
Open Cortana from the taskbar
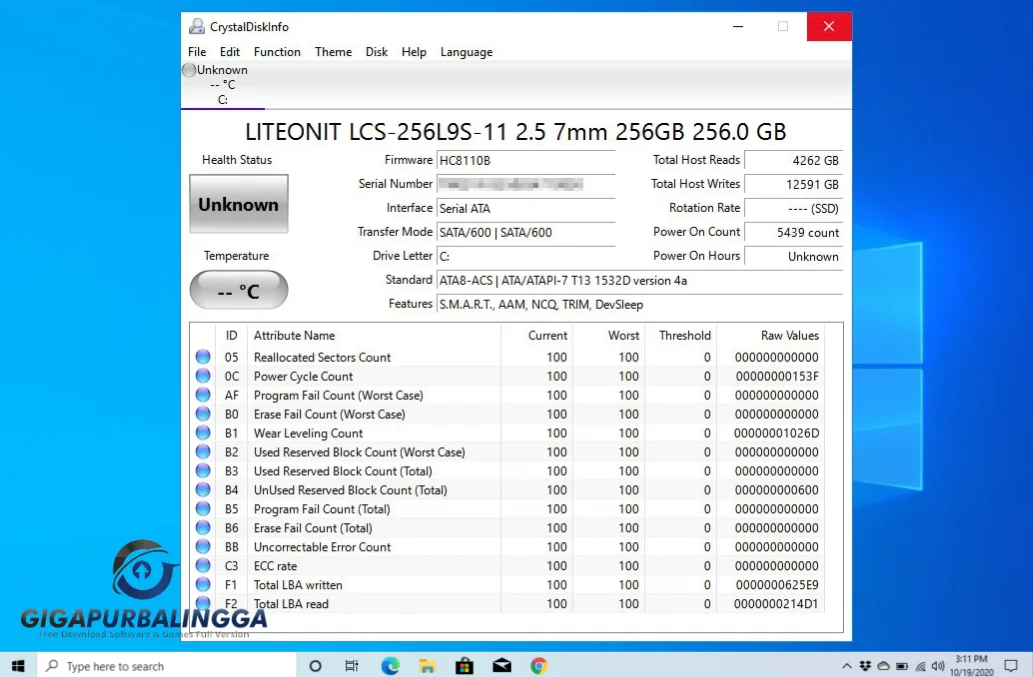pos(315,666)
